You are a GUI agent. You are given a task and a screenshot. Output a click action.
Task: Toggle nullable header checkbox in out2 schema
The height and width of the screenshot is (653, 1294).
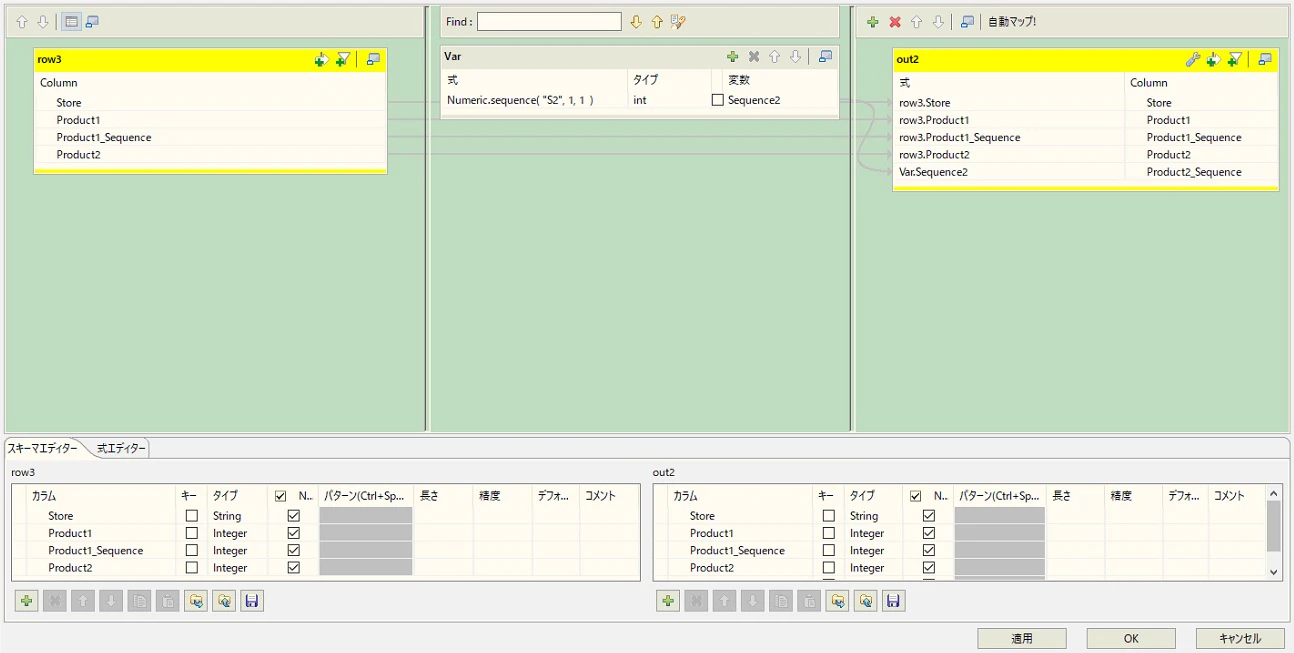[916, 496]
